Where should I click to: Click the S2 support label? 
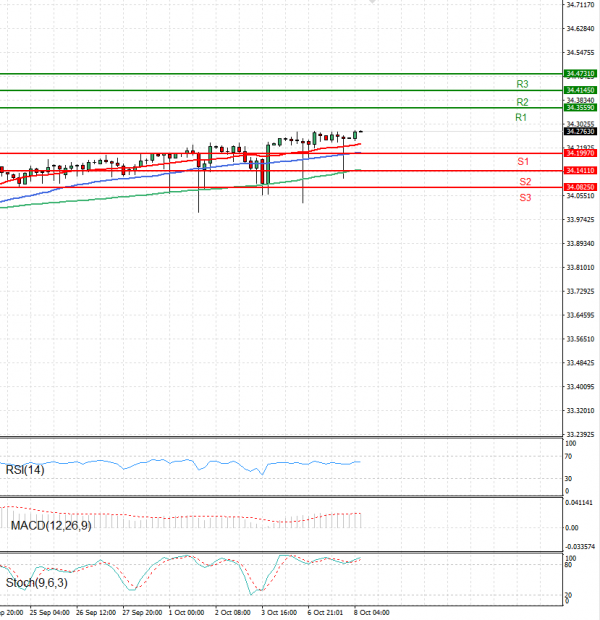tap(525, 182)
